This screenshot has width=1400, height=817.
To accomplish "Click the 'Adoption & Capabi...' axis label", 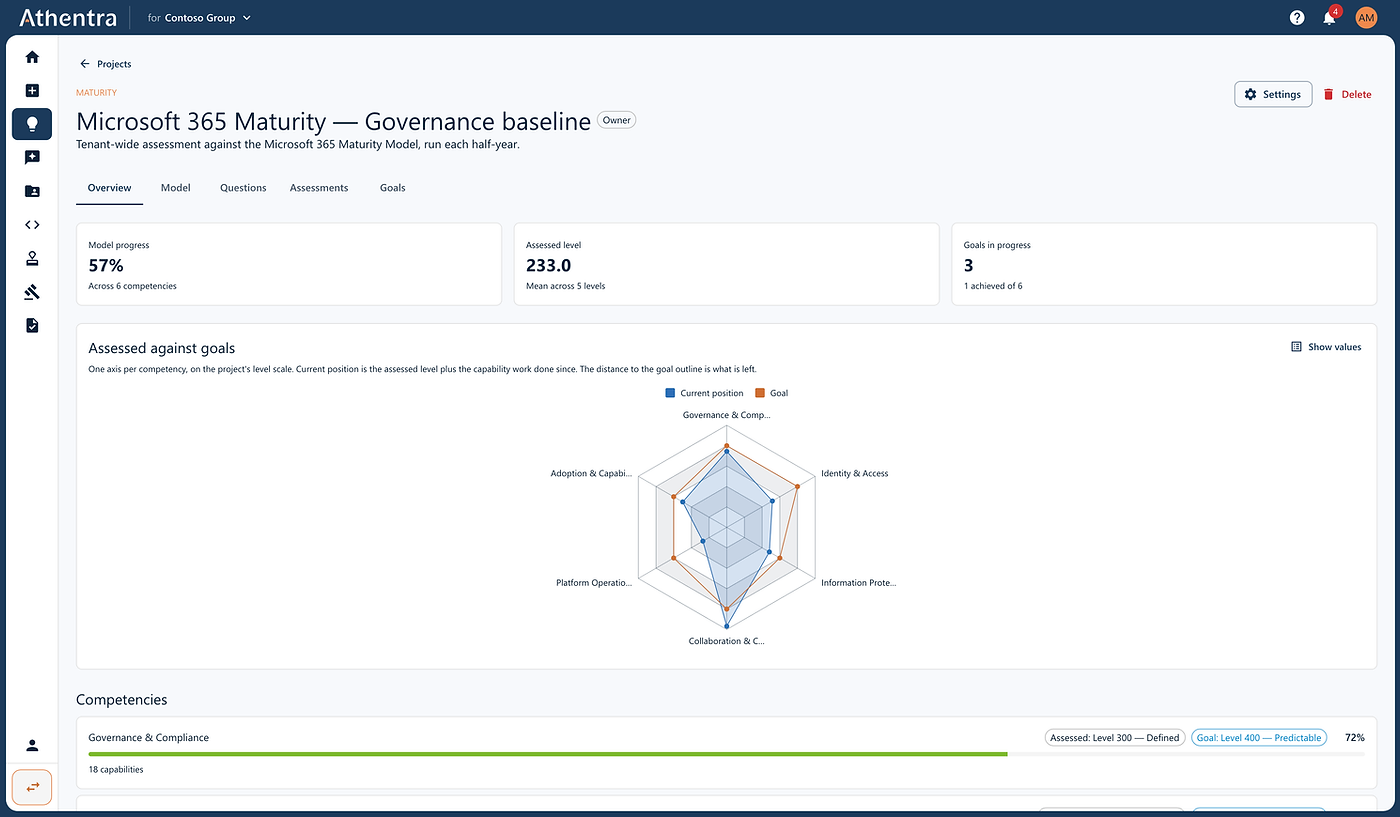I will click(592, 473).
